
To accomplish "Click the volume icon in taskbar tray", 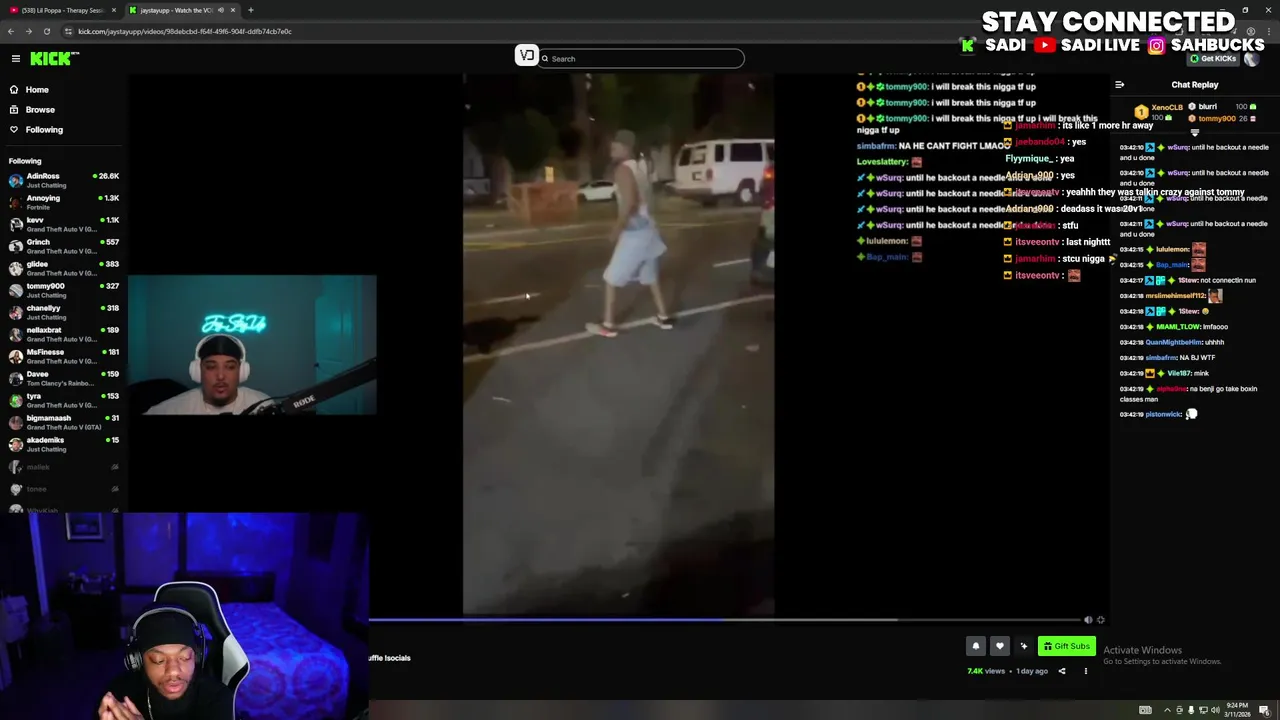I will click(x=1215, y=711).
